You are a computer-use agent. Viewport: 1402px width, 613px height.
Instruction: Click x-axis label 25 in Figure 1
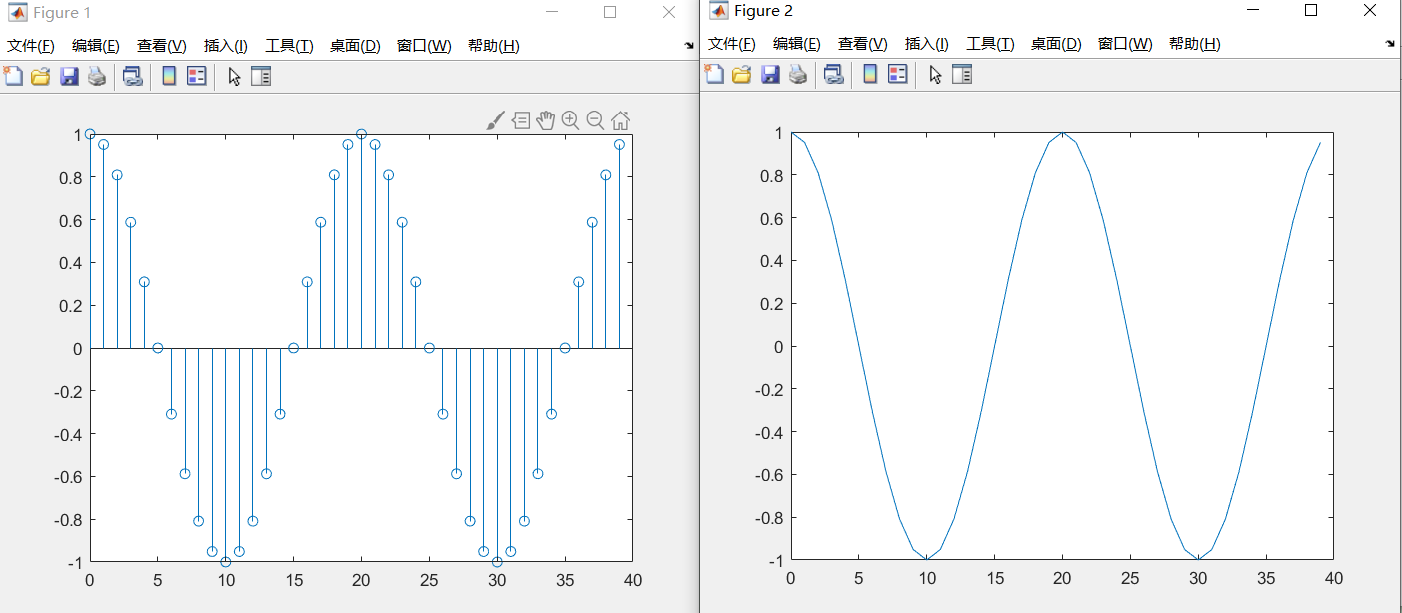(x=429, y=581)
